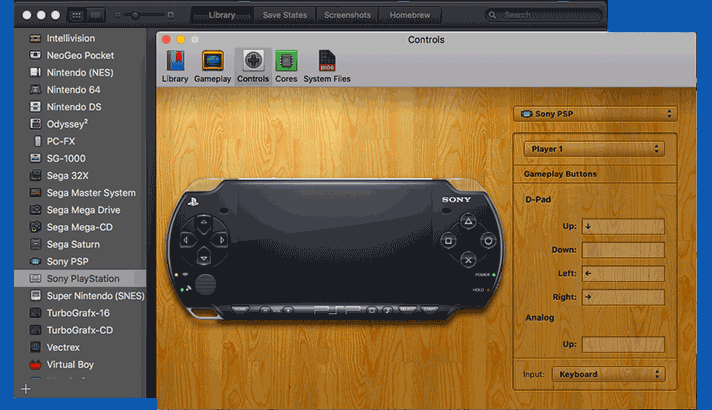Screen dimensions: 712x410
Task: Click the circle button on the PSP
Action: coord(488,241)
